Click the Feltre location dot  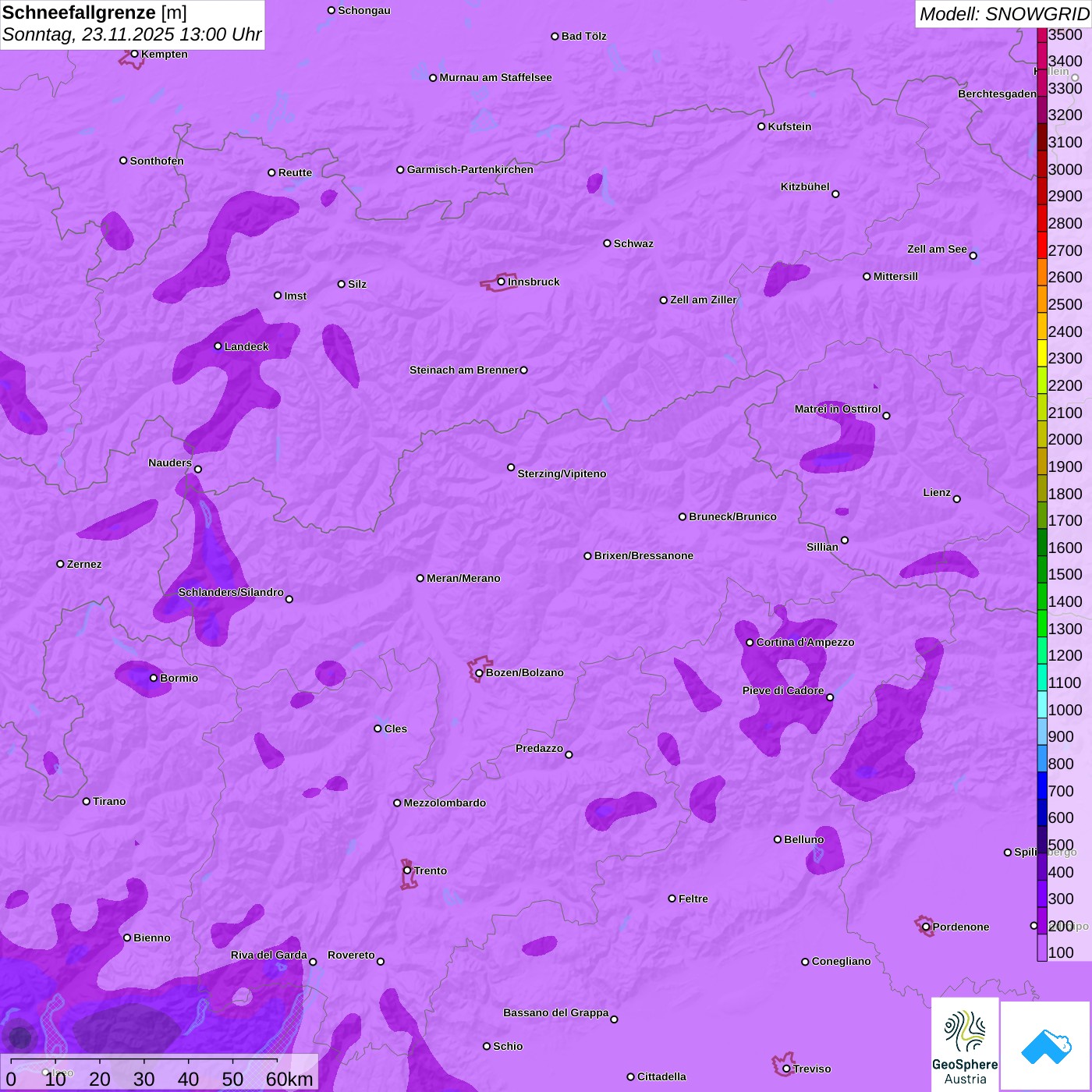[x=672, y=899]
